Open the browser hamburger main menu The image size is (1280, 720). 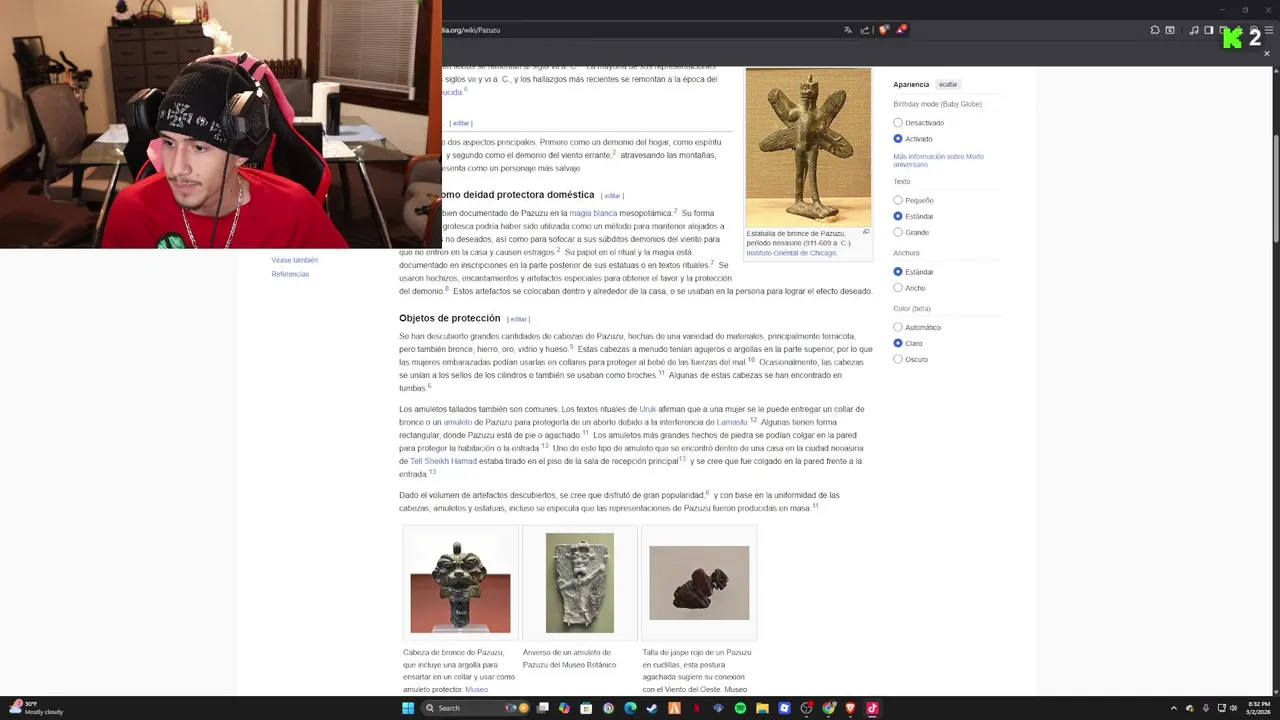(1269, 30)
